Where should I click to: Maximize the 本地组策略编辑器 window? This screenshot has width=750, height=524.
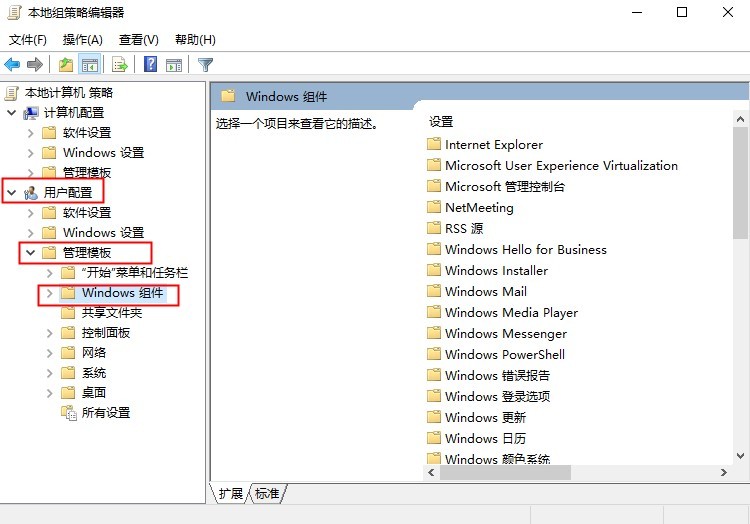[682, 12]
